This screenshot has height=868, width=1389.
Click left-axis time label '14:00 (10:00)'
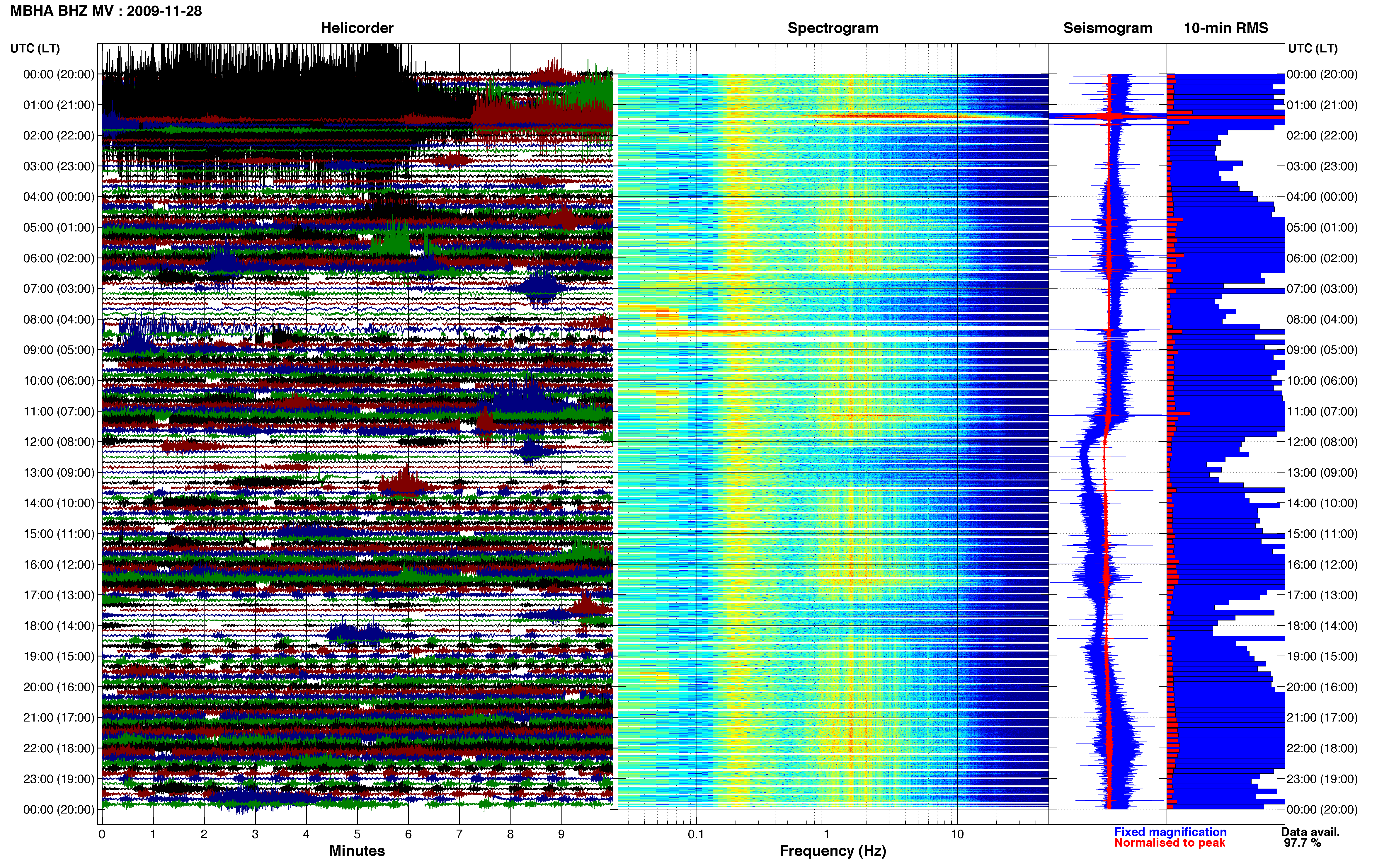(x=59, y=504)
